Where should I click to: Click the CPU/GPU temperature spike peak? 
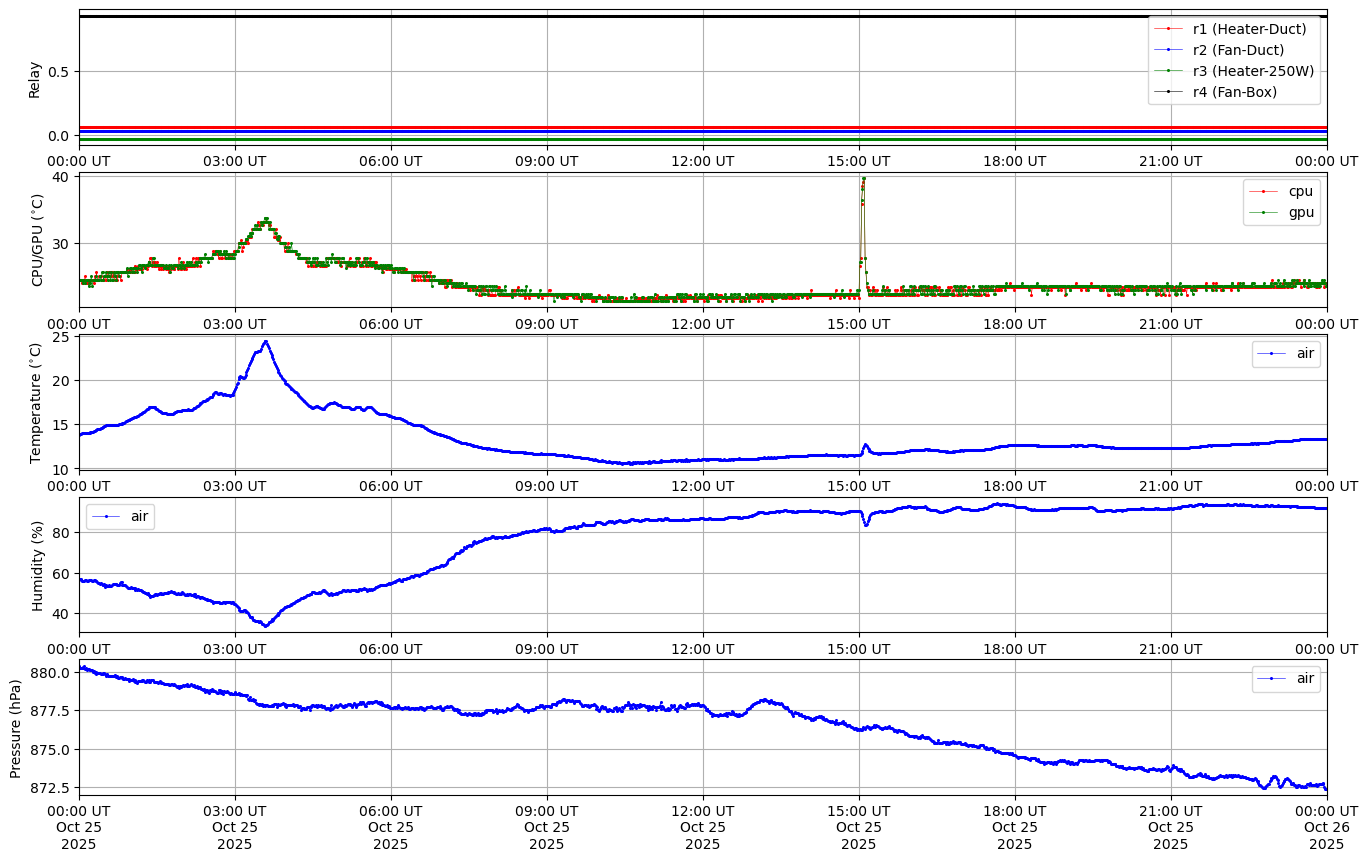[x=863, y=179]
